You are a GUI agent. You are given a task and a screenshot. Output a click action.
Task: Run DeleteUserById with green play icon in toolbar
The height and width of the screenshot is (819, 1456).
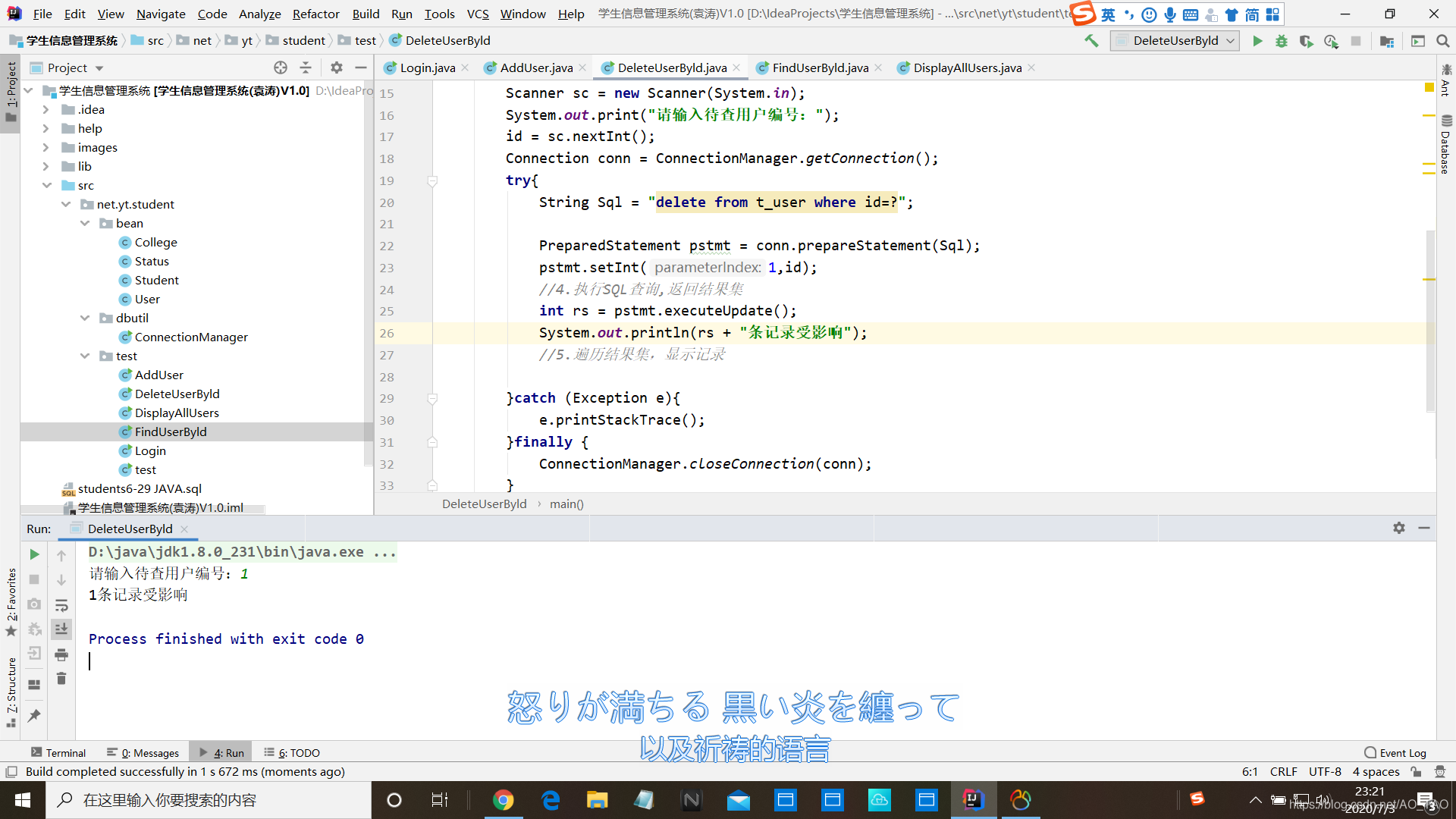tap(1257, 41)
